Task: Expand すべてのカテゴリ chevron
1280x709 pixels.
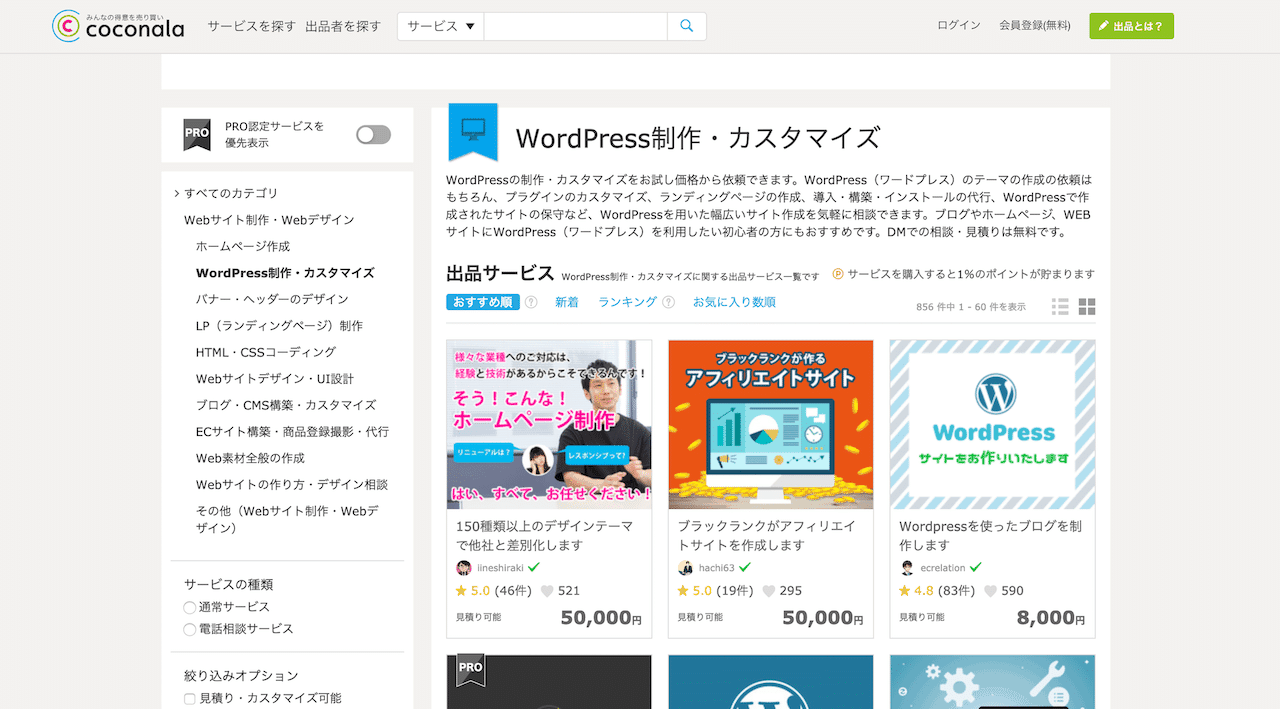Action: pyautogui.click(x=177, y=193)
